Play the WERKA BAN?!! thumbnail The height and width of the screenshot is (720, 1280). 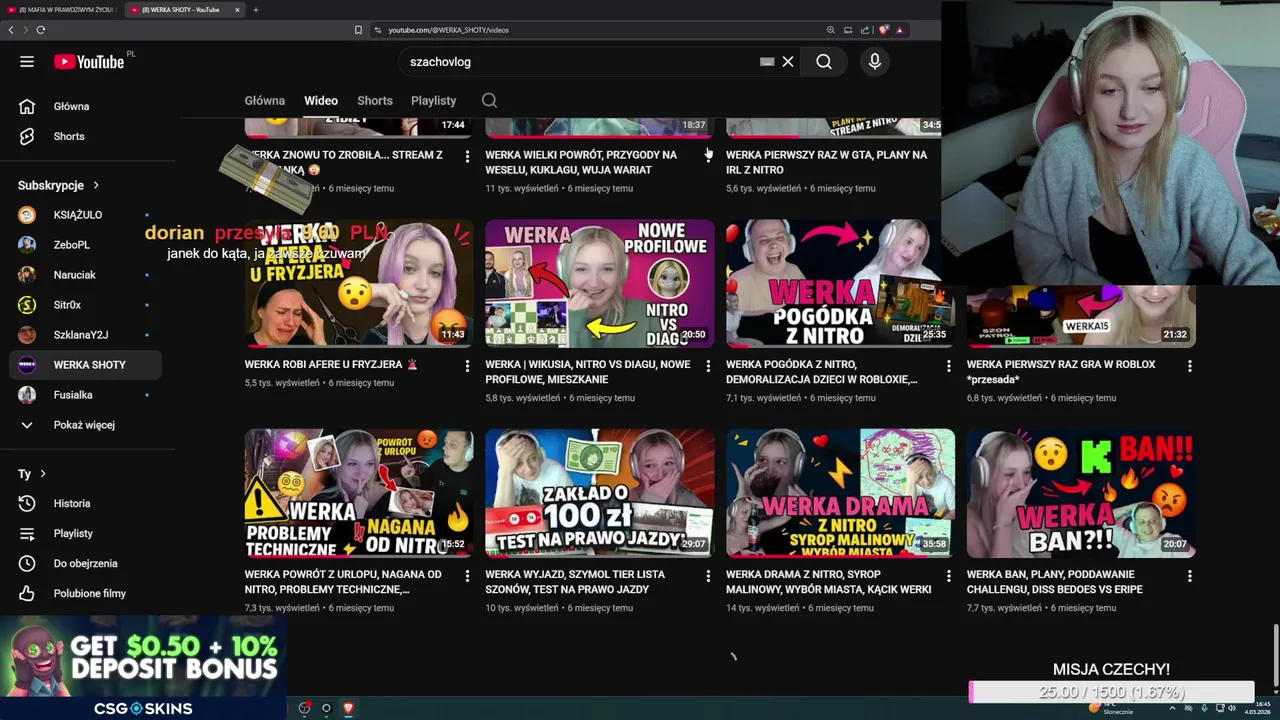pos(1082,493)
